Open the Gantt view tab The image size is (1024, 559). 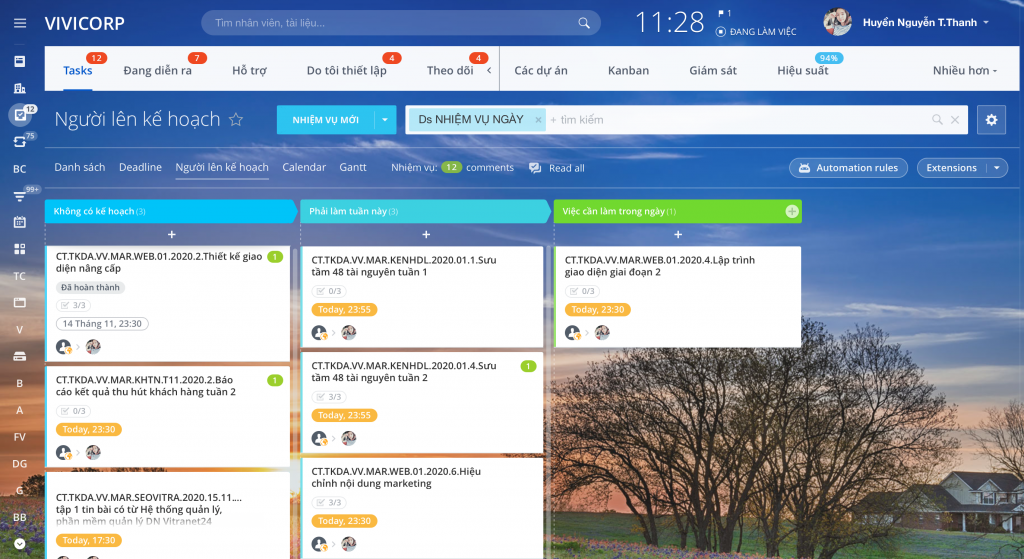point(353,167)
